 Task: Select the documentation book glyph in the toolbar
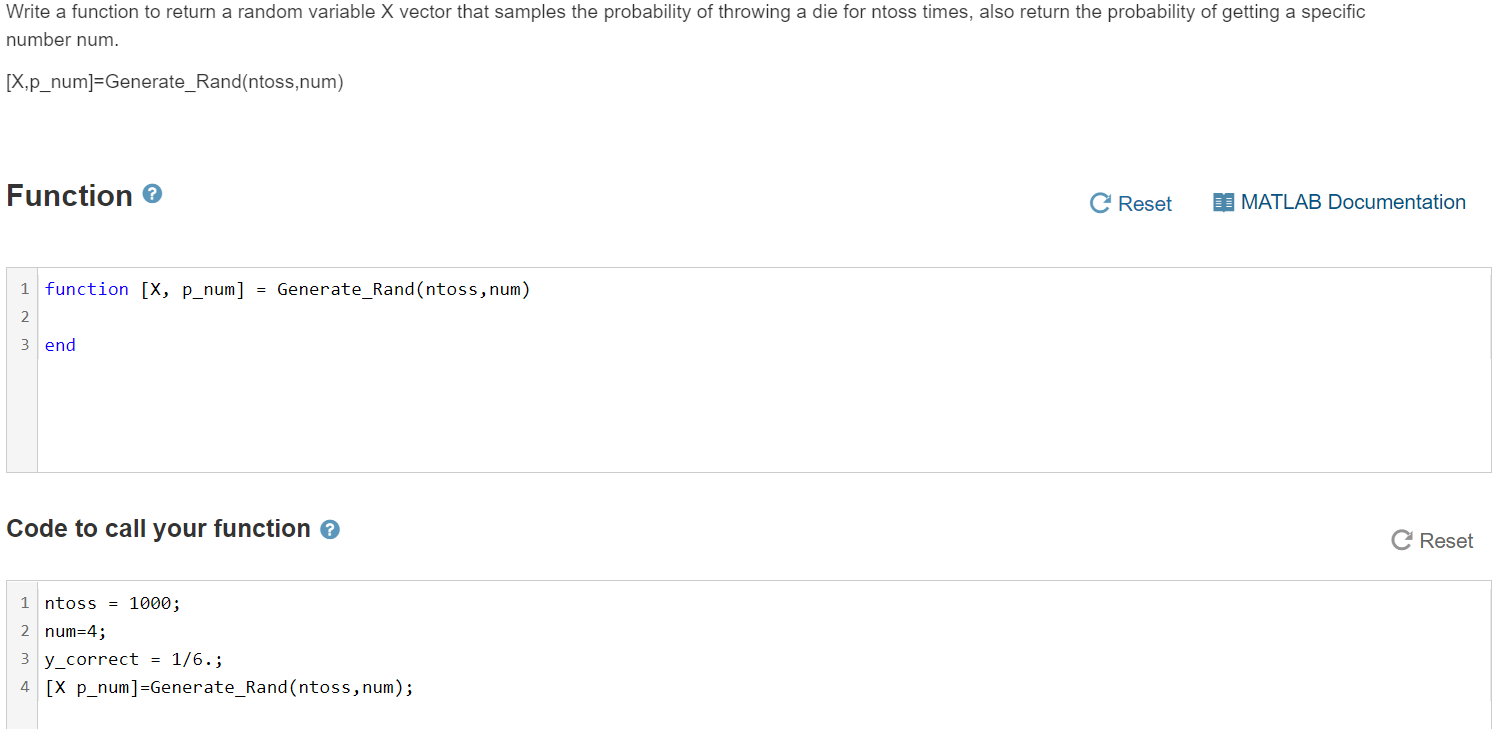(1222, 201)
